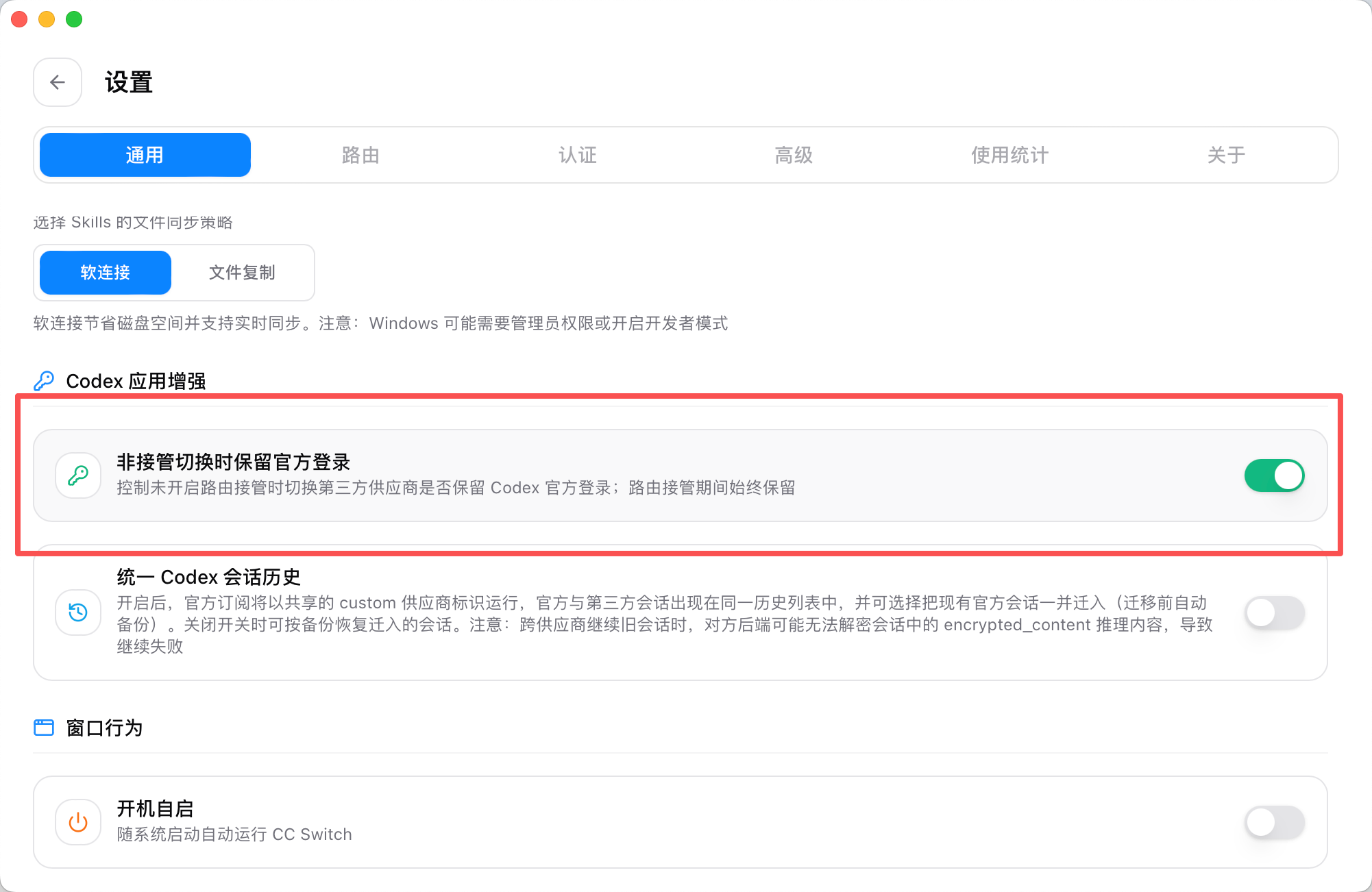Click the 选择 Skills 的文件同步策略 label
The image size is (1372, 892).
coord(133,223)
